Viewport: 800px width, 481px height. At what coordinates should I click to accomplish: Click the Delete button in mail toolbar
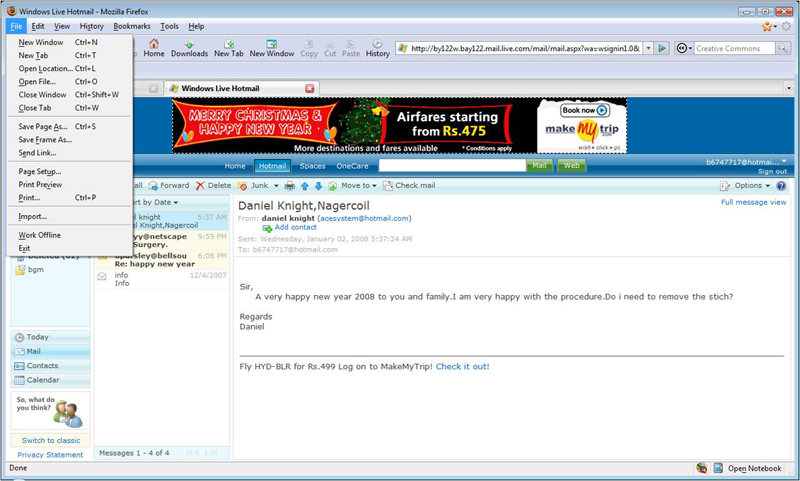(x=213, y=186)
